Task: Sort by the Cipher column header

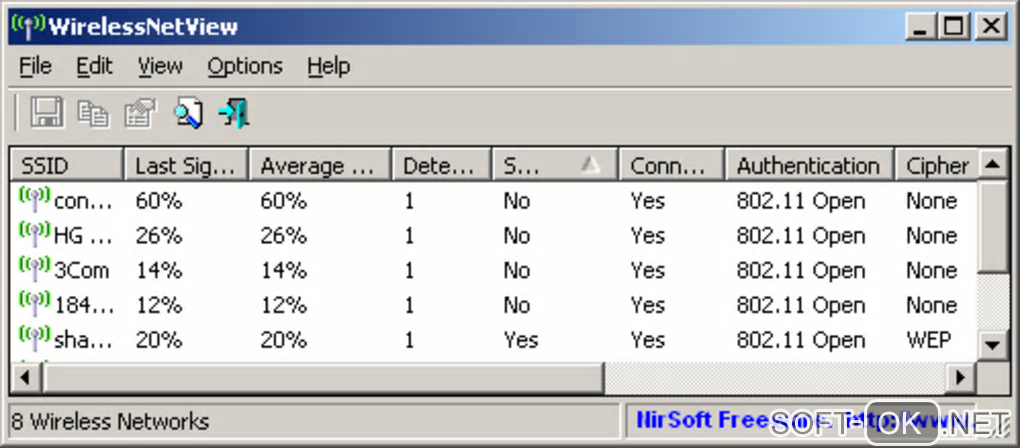Action: 936,166
